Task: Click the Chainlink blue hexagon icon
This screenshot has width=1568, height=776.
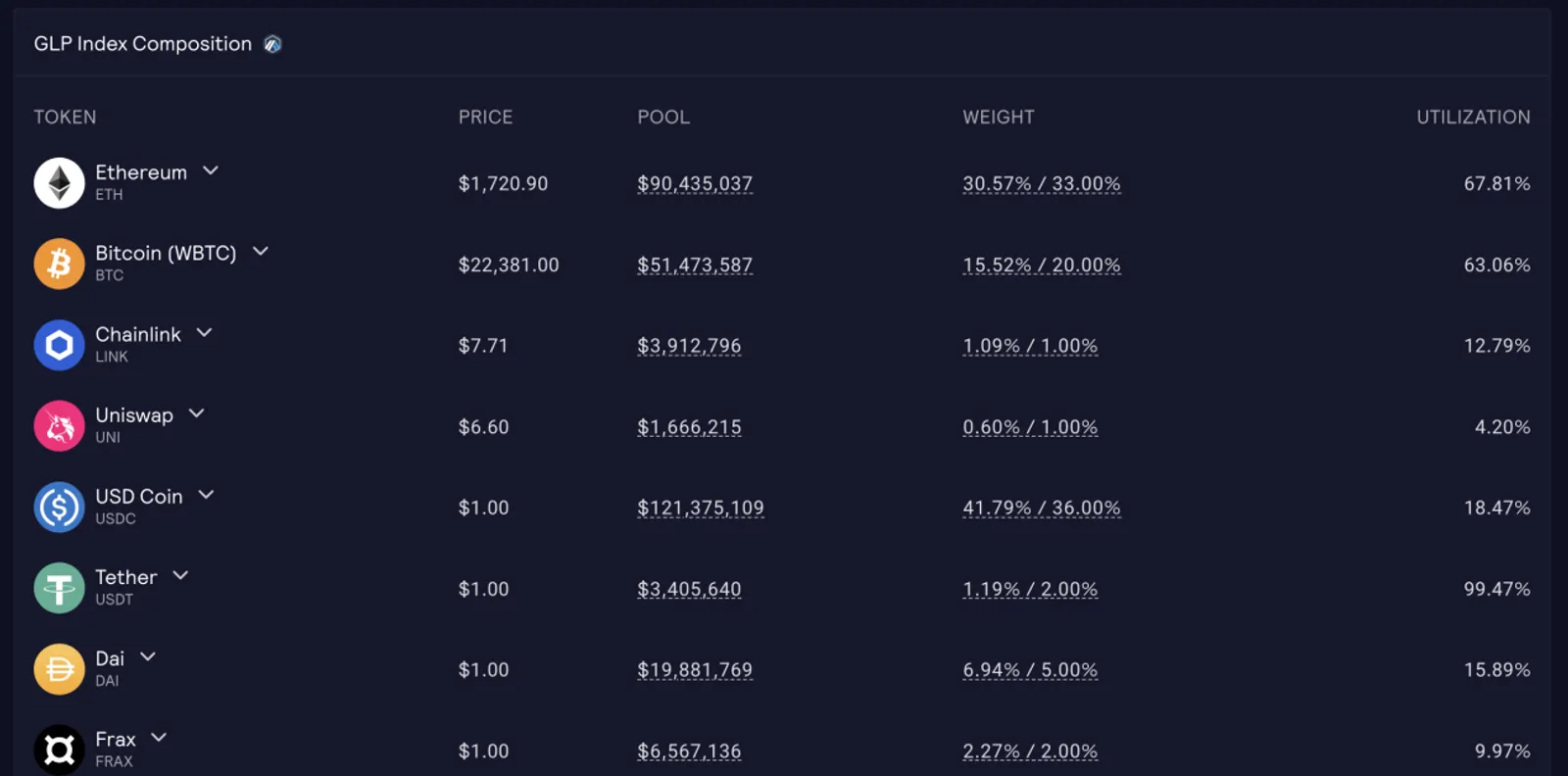Action: click(x=60, y=345)
